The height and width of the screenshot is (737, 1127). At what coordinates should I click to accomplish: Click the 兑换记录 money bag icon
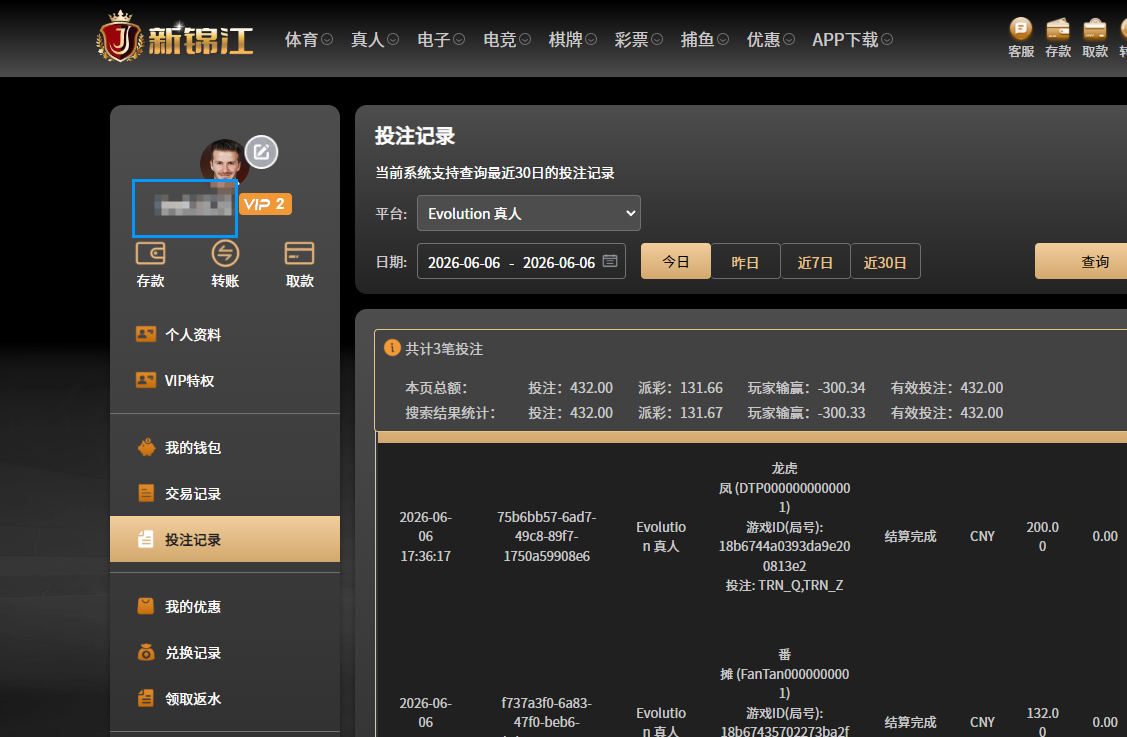(146, 652)
